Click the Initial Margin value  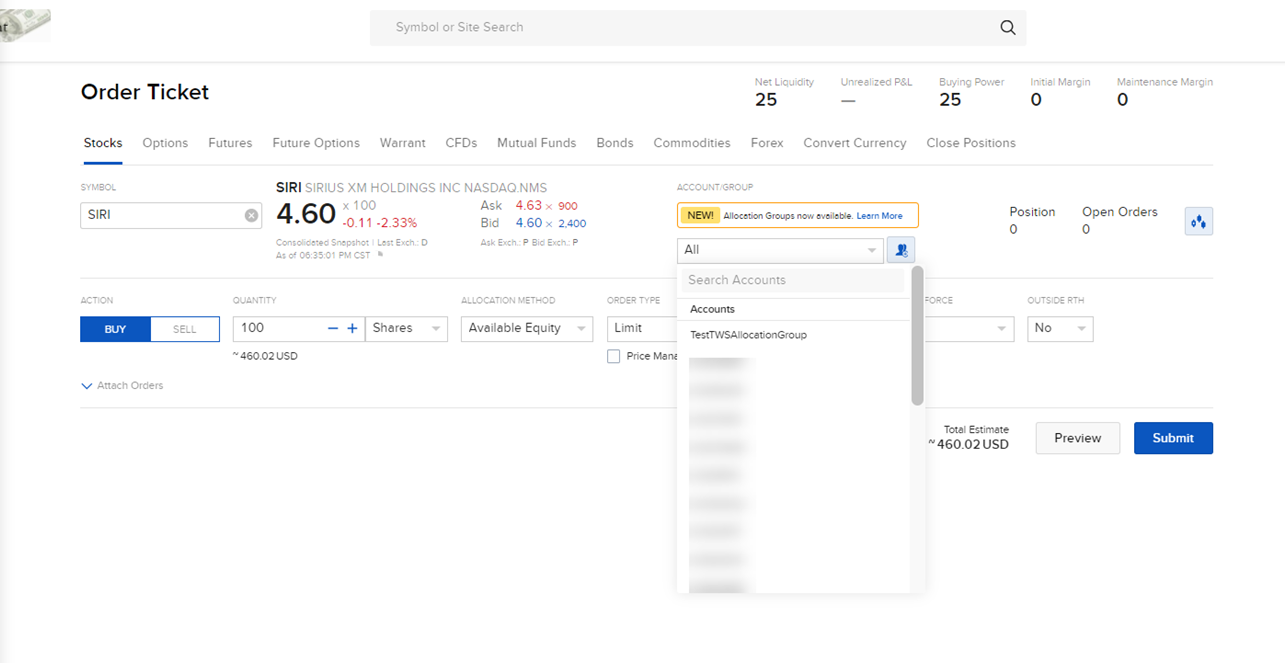click(1036, 100)
